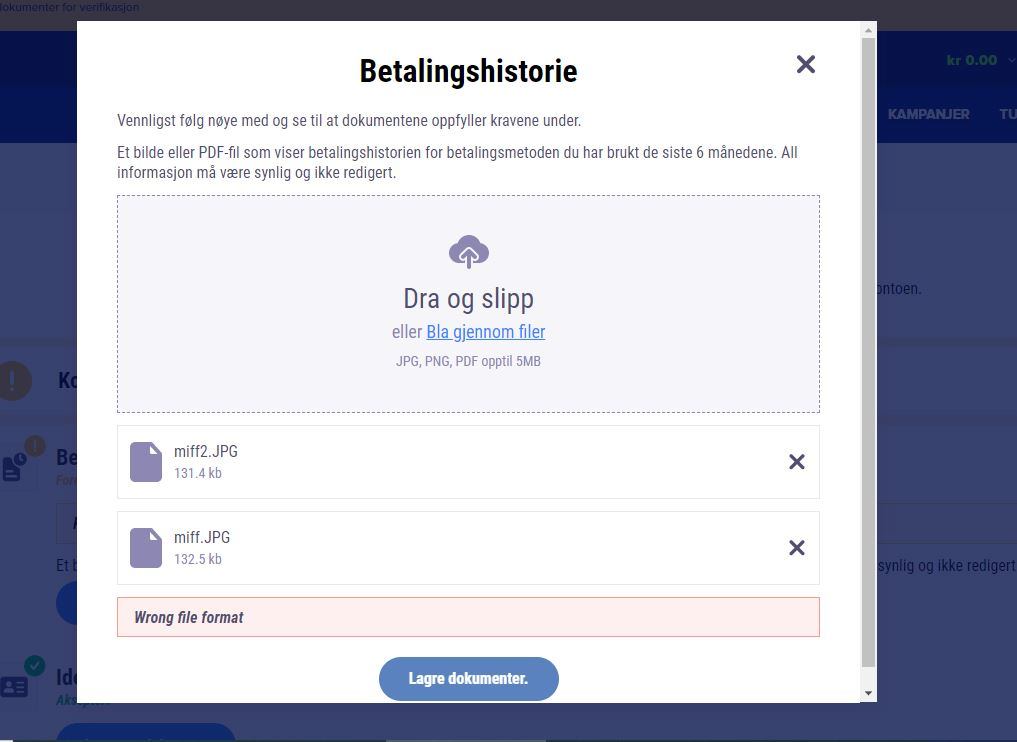Remove the miff.JPG file
This screenshot has width=1017, height=742.
(x=796, y=548)
